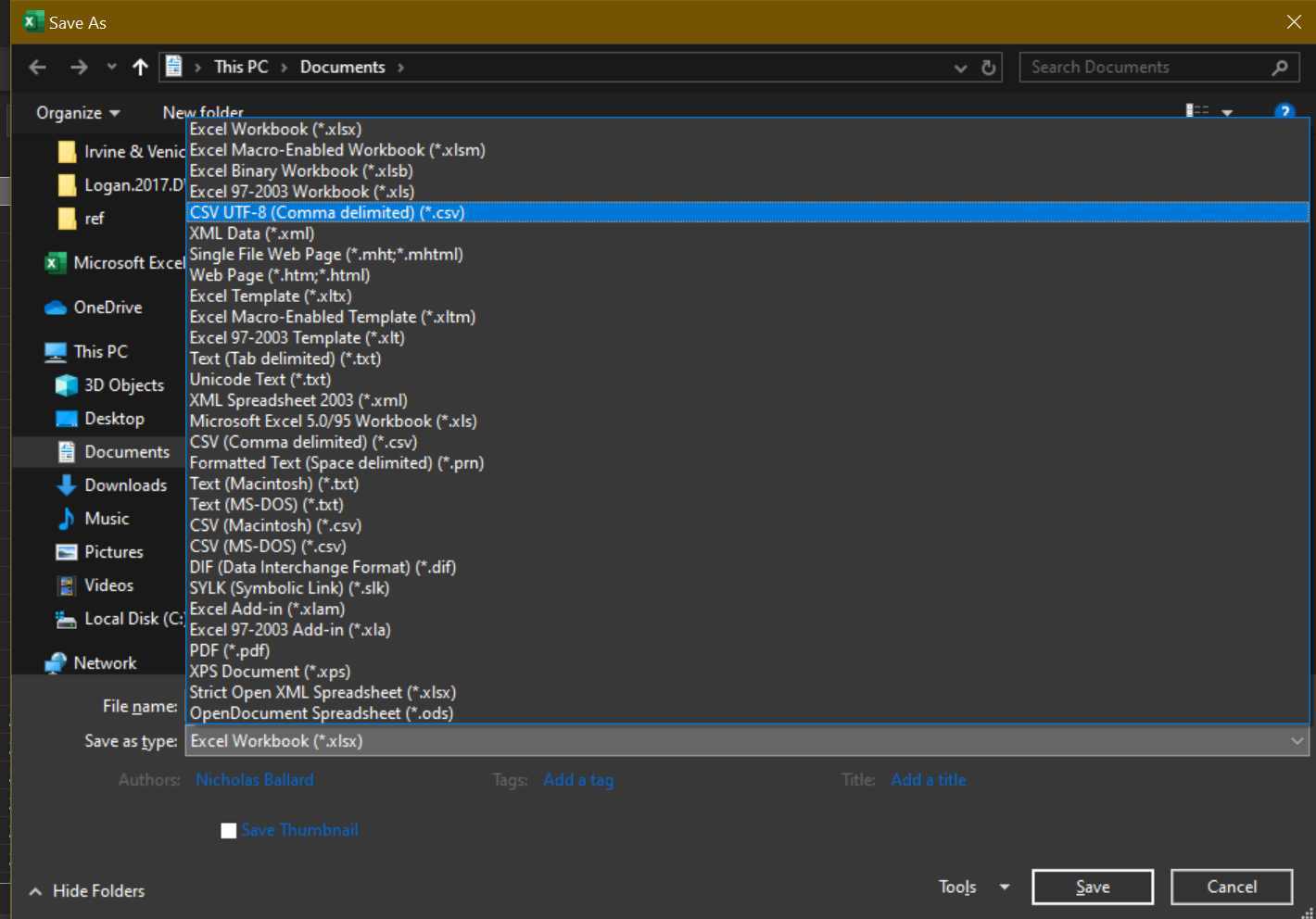Enable the Save Thumbnail checkbox

pyautogui.click(x=228, y=831)
